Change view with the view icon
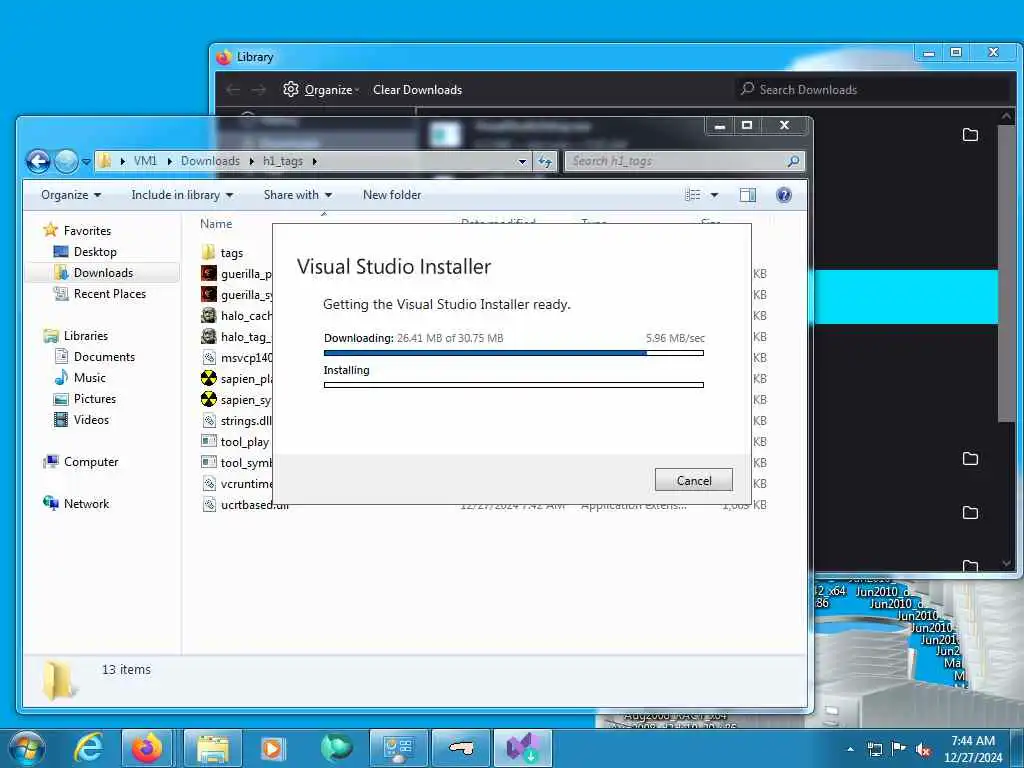Viewport: 1024px width, 768px height. pos(692,195)
